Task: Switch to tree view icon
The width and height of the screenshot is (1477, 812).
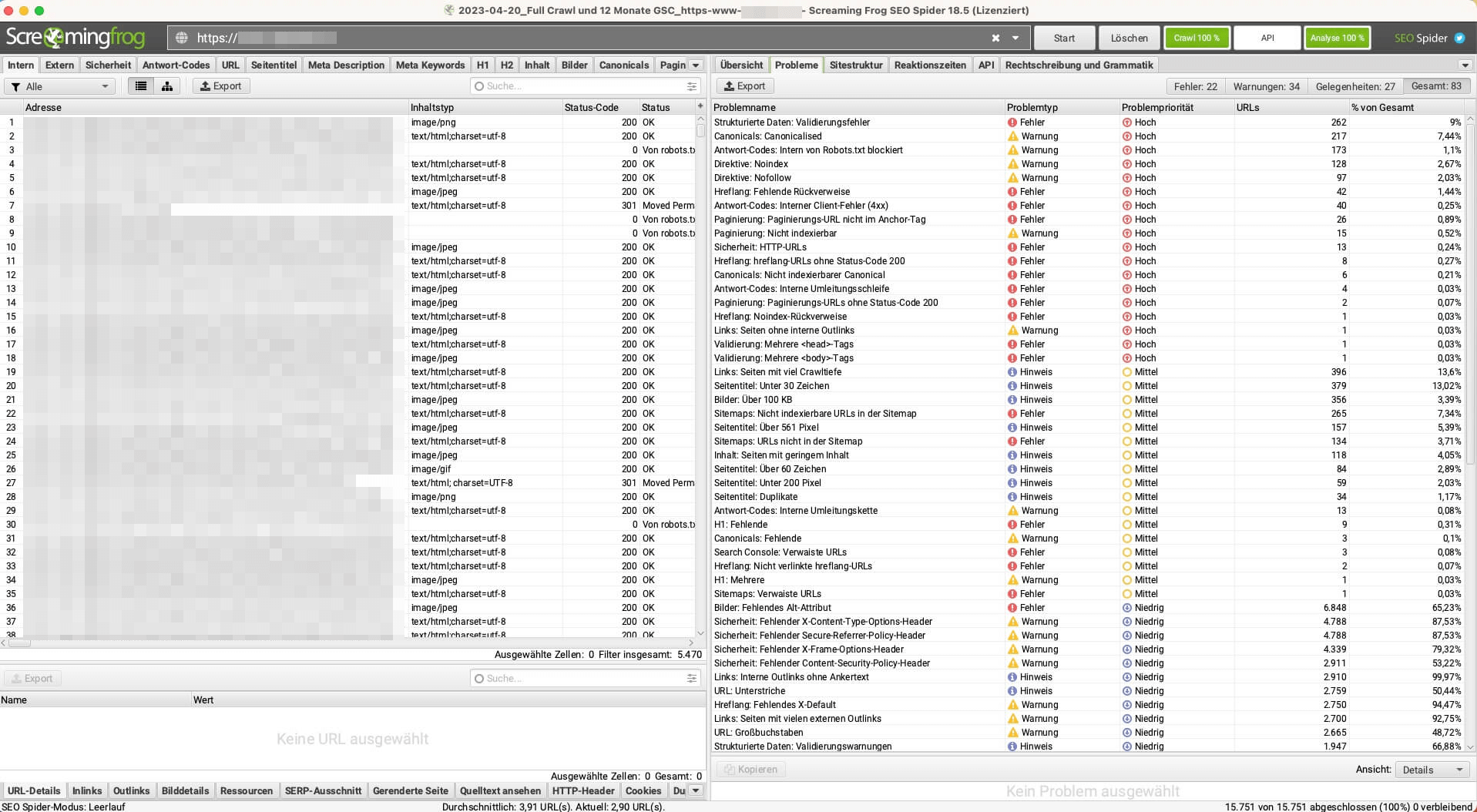Action: coord(166,86)
